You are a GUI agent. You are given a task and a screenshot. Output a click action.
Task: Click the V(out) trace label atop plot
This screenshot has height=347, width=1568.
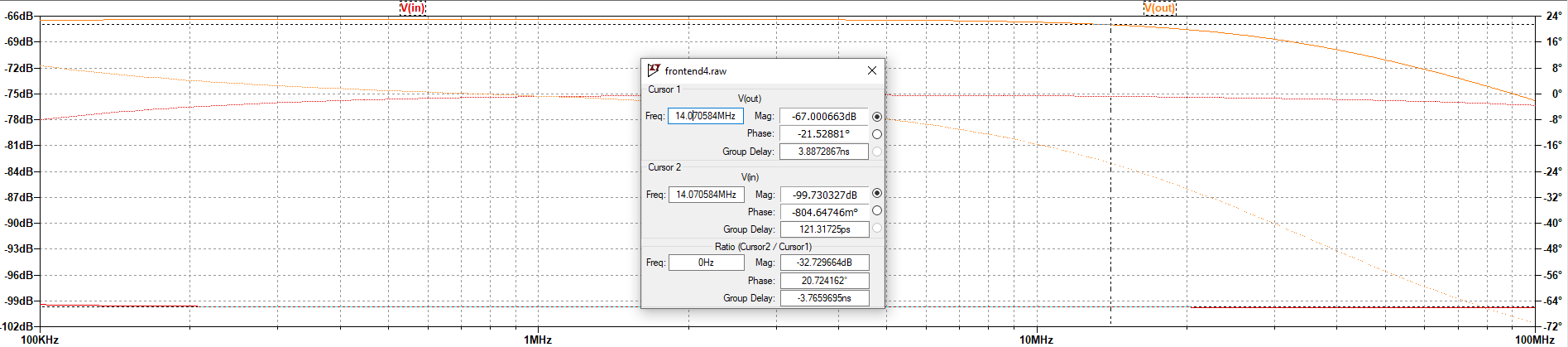pos(1159,7)
